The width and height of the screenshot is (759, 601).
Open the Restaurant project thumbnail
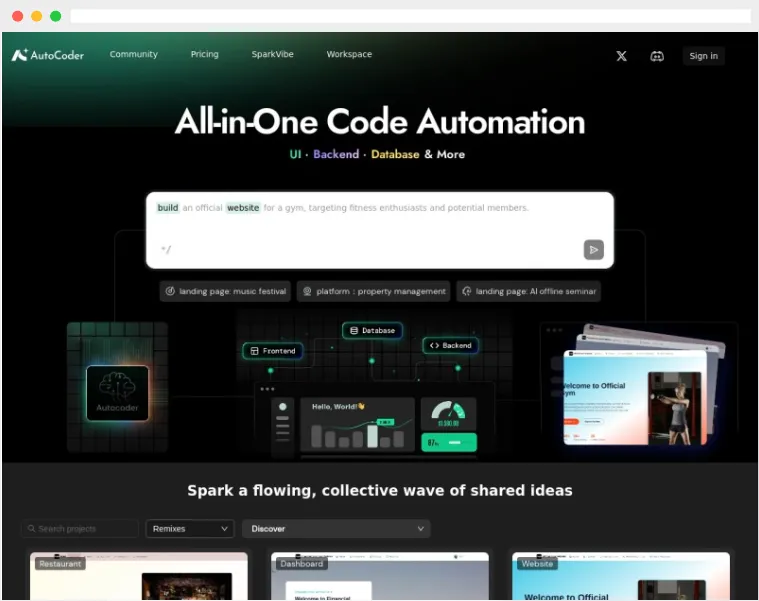(x=139, y=576)
